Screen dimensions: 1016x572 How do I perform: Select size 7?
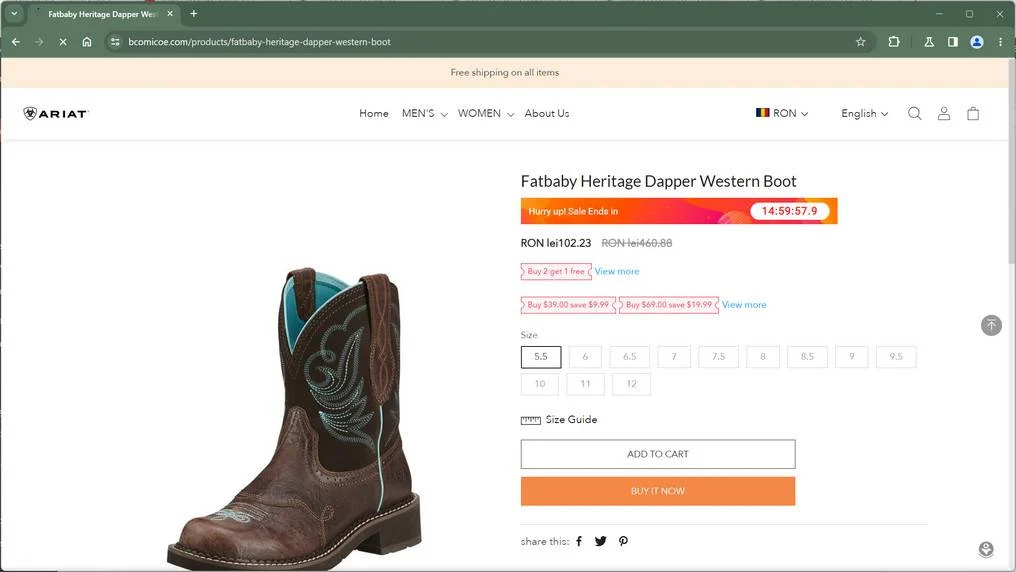(674, 357)
